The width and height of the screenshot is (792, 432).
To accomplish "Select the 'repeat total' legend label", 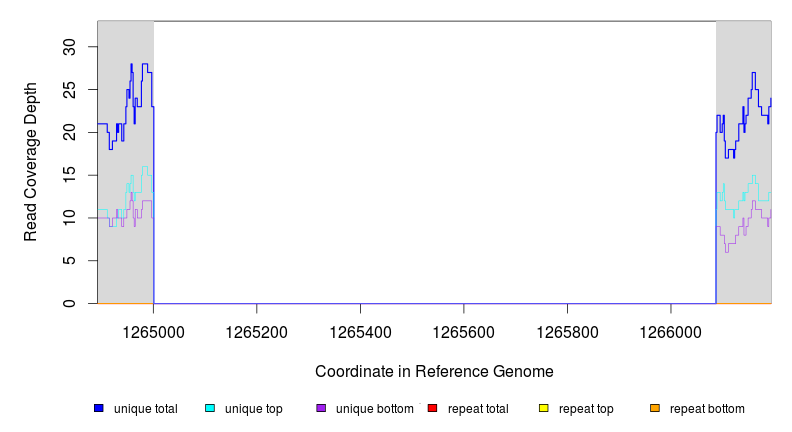I will click(479, 409).
